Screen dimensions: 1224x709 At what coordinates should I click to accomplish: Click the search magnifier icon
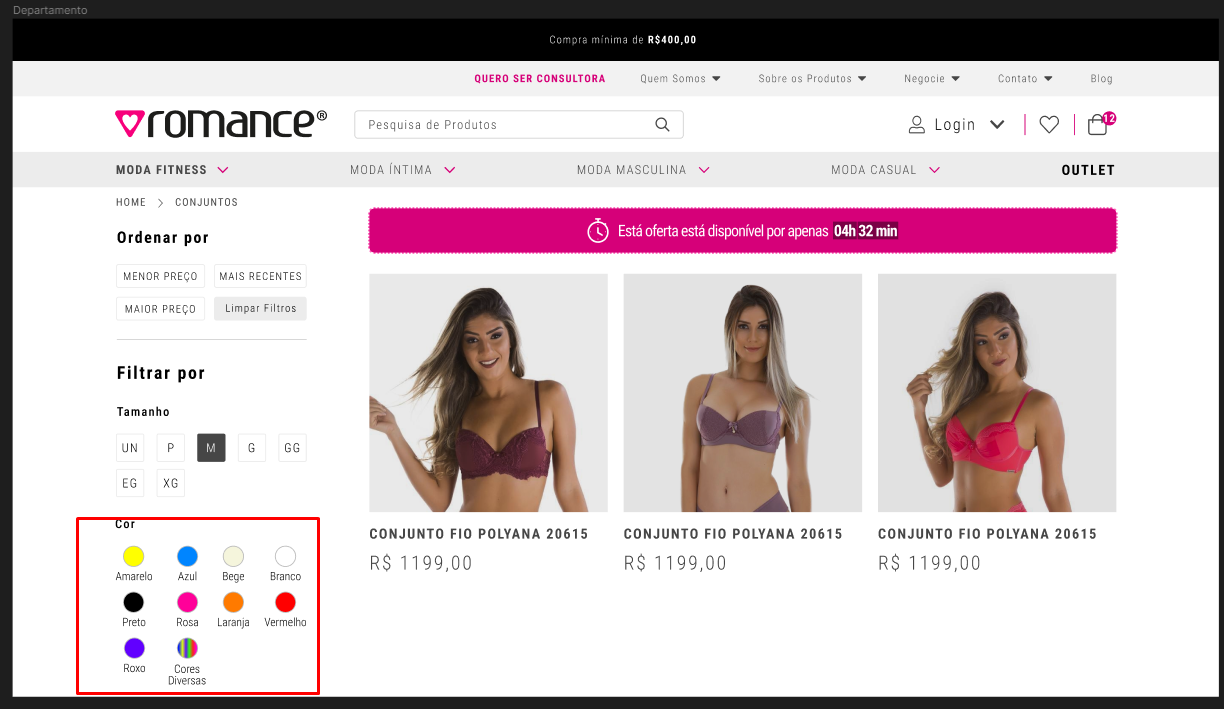pos(662,125)
